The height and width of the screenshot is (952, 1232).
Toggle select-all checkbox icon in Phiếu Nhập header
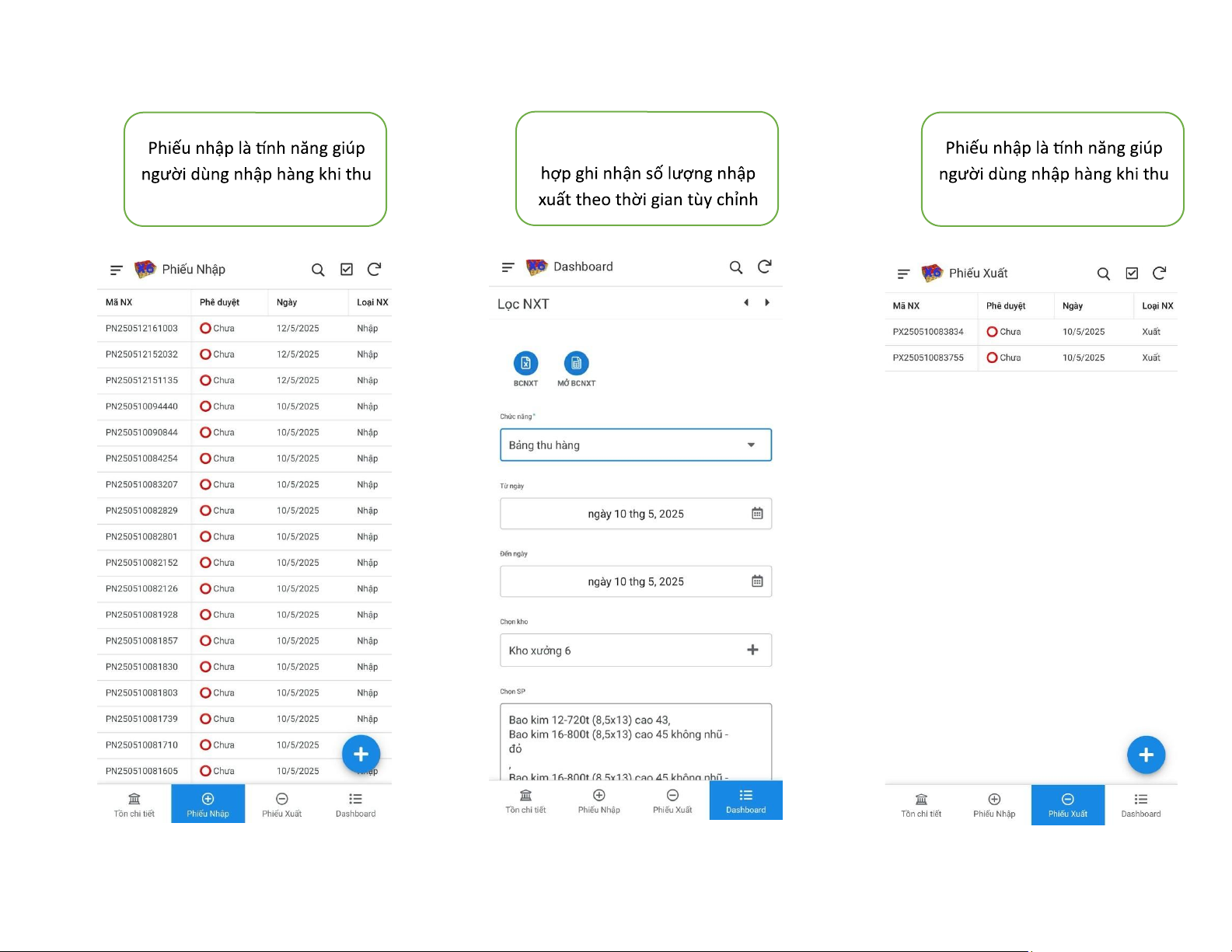(347, 270)
